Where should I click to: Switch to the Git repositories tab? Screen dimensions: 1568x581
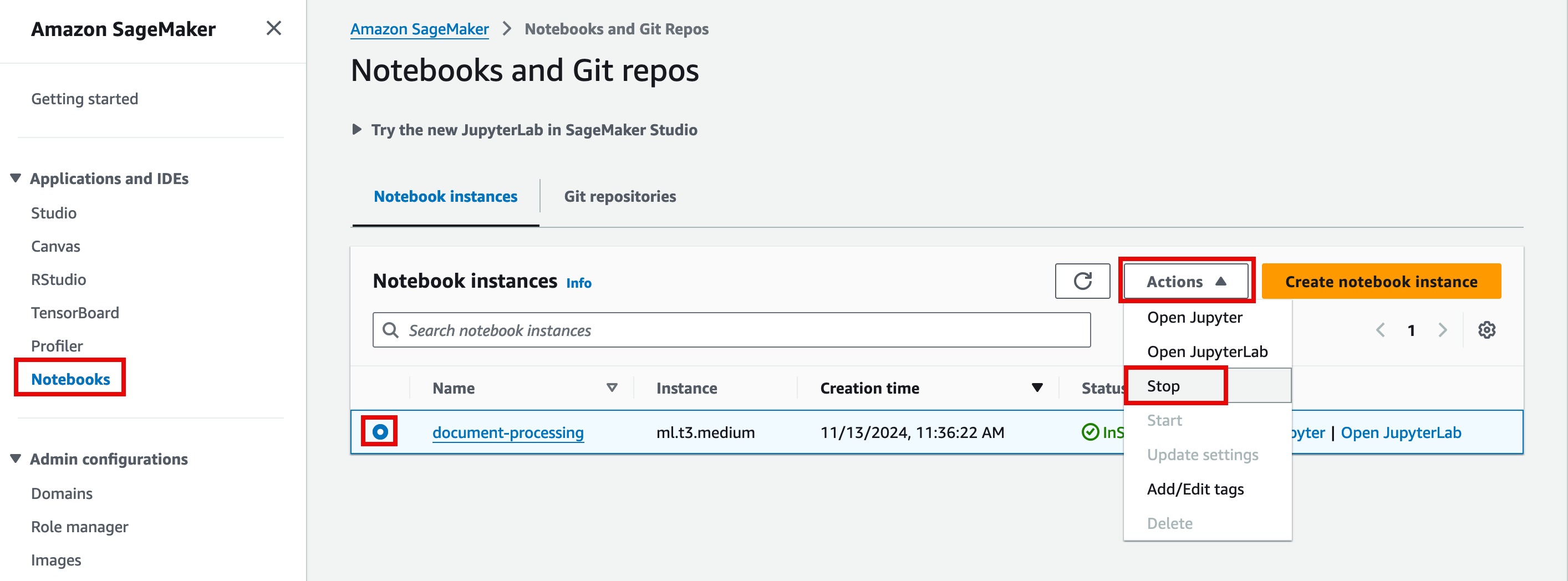tap(619, 196)
